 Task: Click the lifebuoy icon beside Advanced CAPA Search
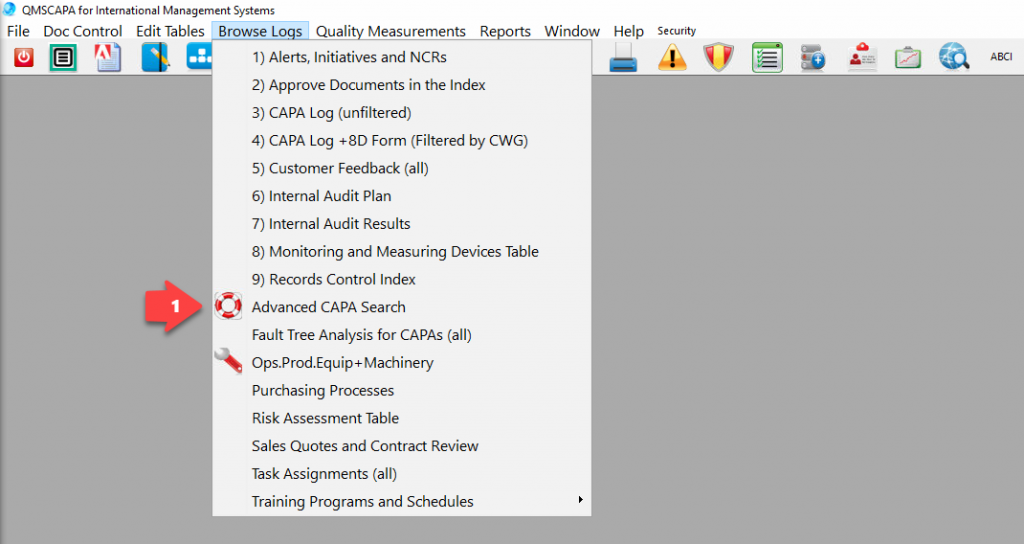coord(229,306)
